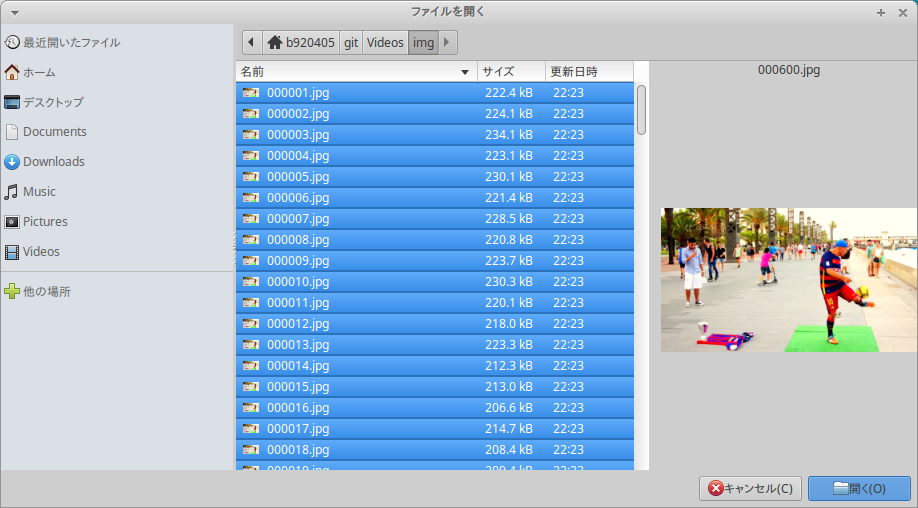
Task: Click the path bar forward arrow
Action: (x=447, y=42)
